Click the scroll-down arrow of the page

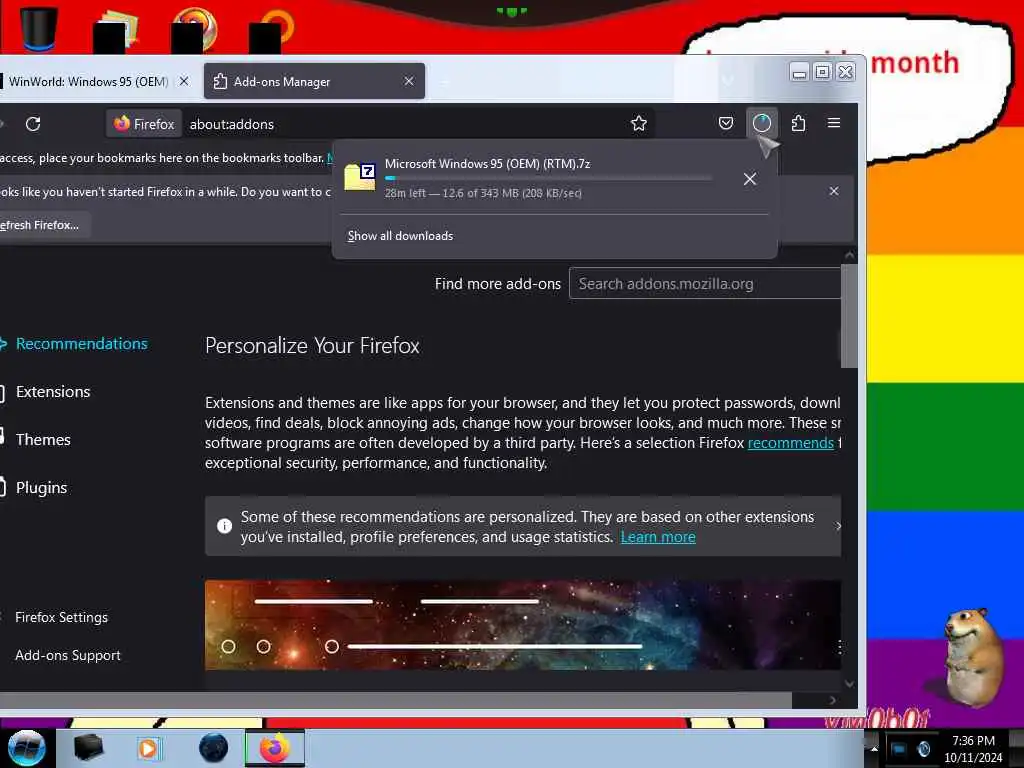(x=849, y=683)
